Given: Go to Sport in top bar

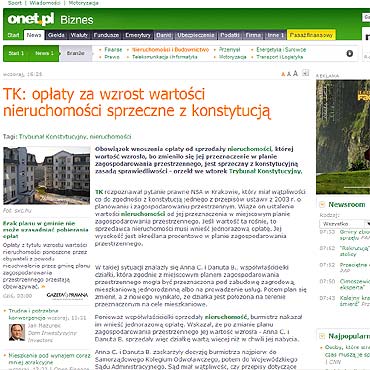Looking at the screenshot, I should [15, 3].
